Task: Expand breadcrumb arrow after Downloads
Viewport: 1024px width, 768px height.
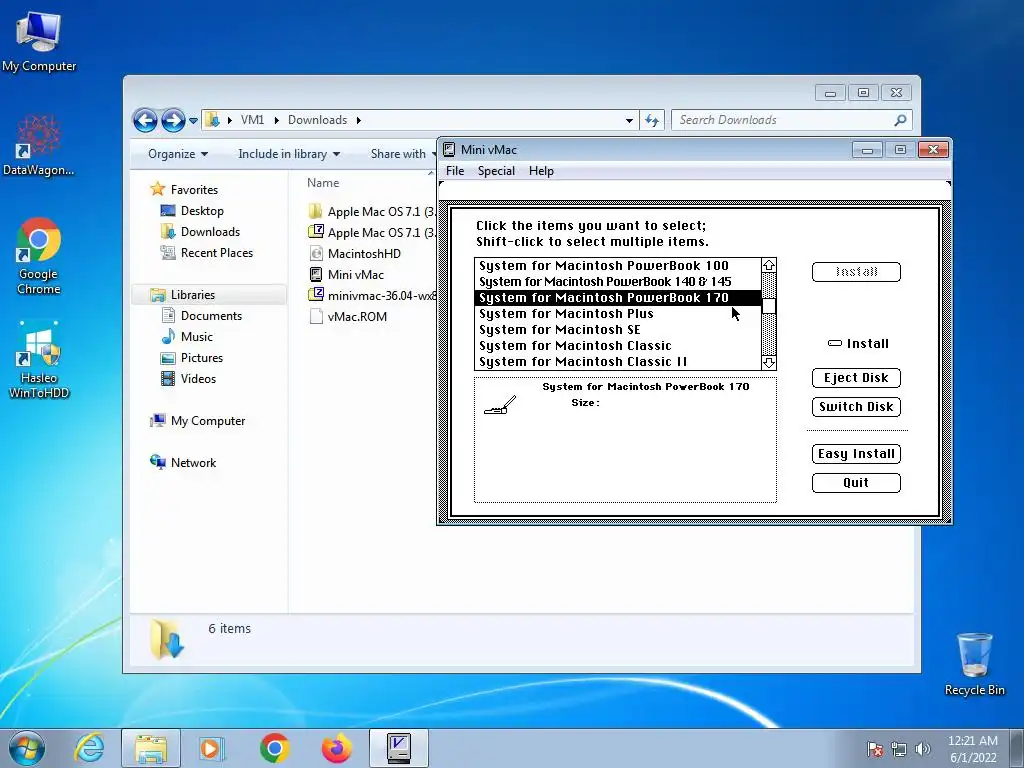Action: pos(359,120)
